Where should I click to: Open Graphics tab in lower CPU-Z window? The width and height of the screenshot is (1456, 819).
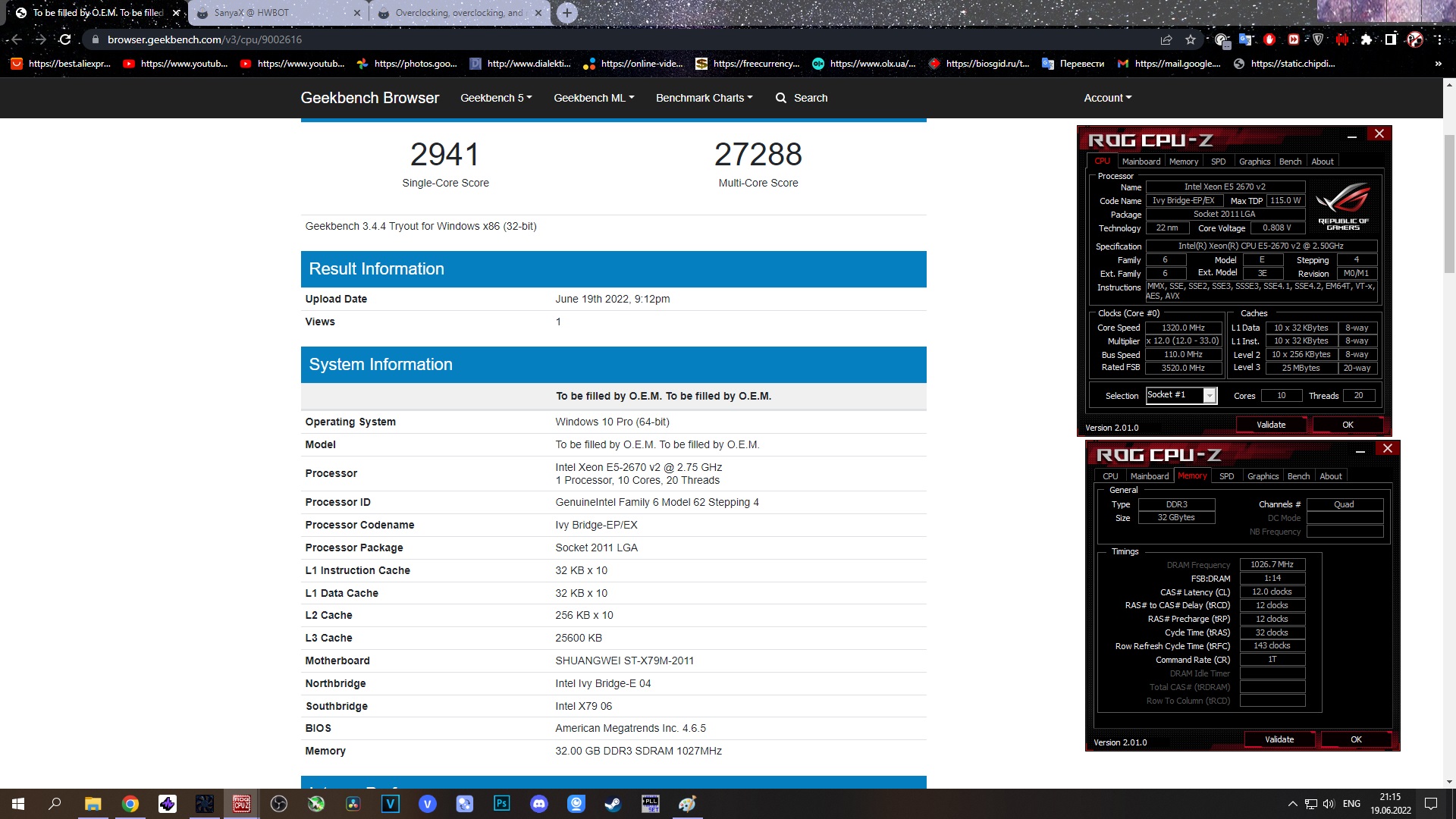[x=1263, y=476]
